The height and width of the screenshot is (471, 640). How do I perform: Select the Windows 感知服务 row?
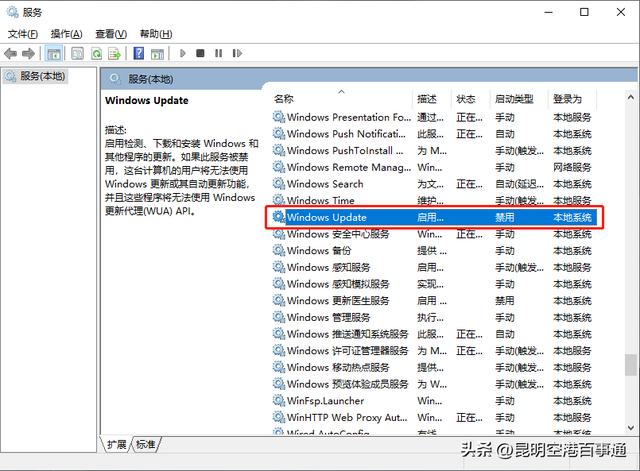(434, 267)
